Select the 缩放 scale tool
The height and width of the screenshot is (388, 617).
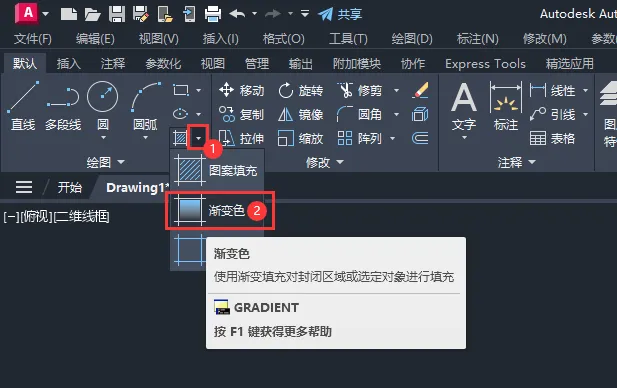(301, 139)
